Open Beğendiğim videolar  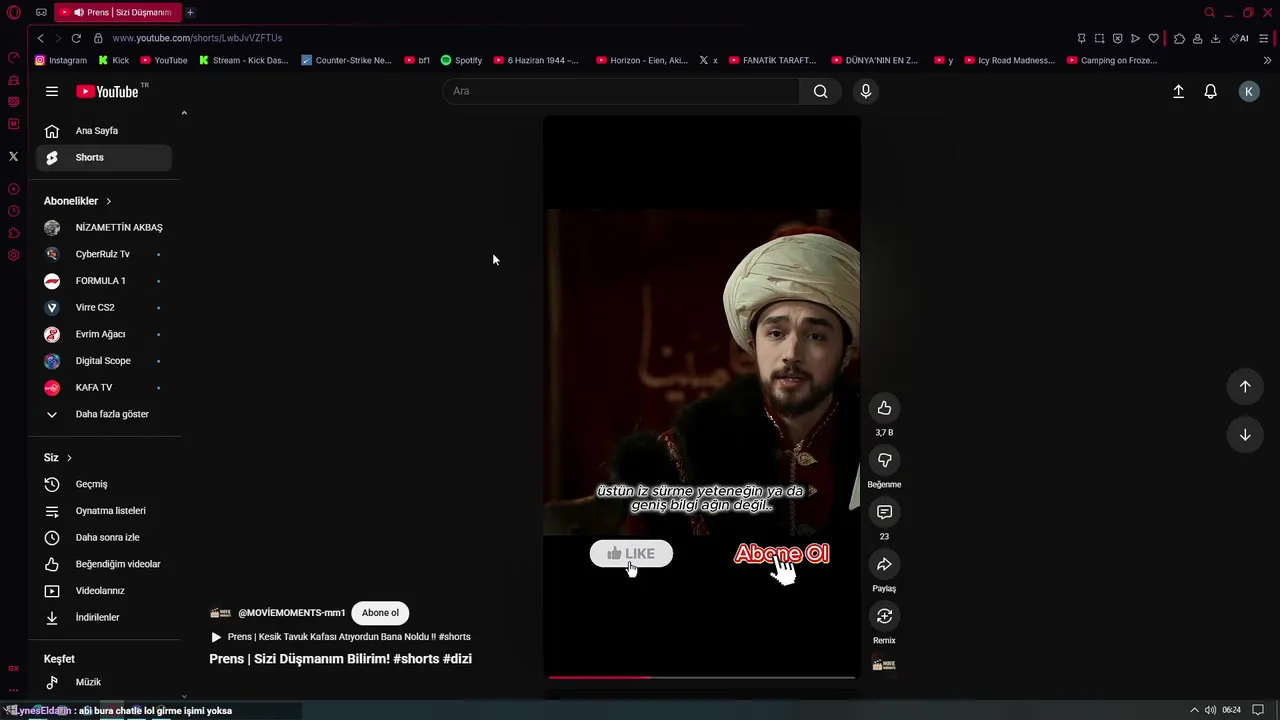point(104,564)
